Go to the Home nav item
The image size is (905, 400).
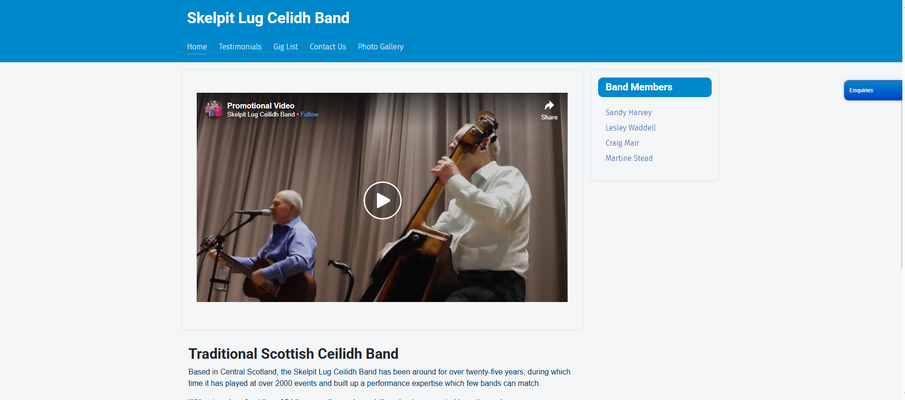coord(197,47)
